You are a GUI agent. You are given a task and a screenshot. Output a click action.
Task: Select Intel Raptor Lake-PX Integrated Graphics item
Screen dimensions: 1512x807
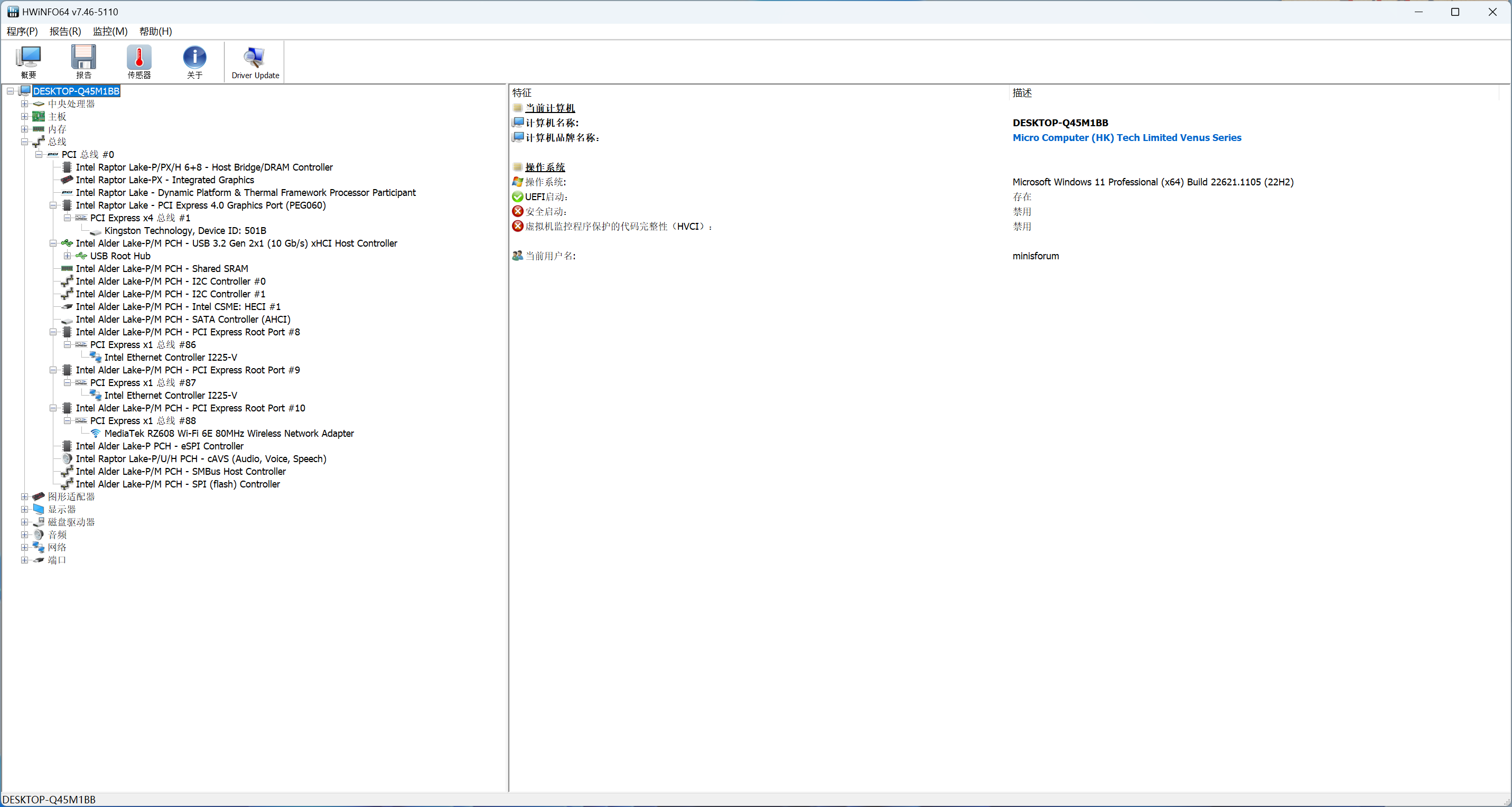[164, 180]
